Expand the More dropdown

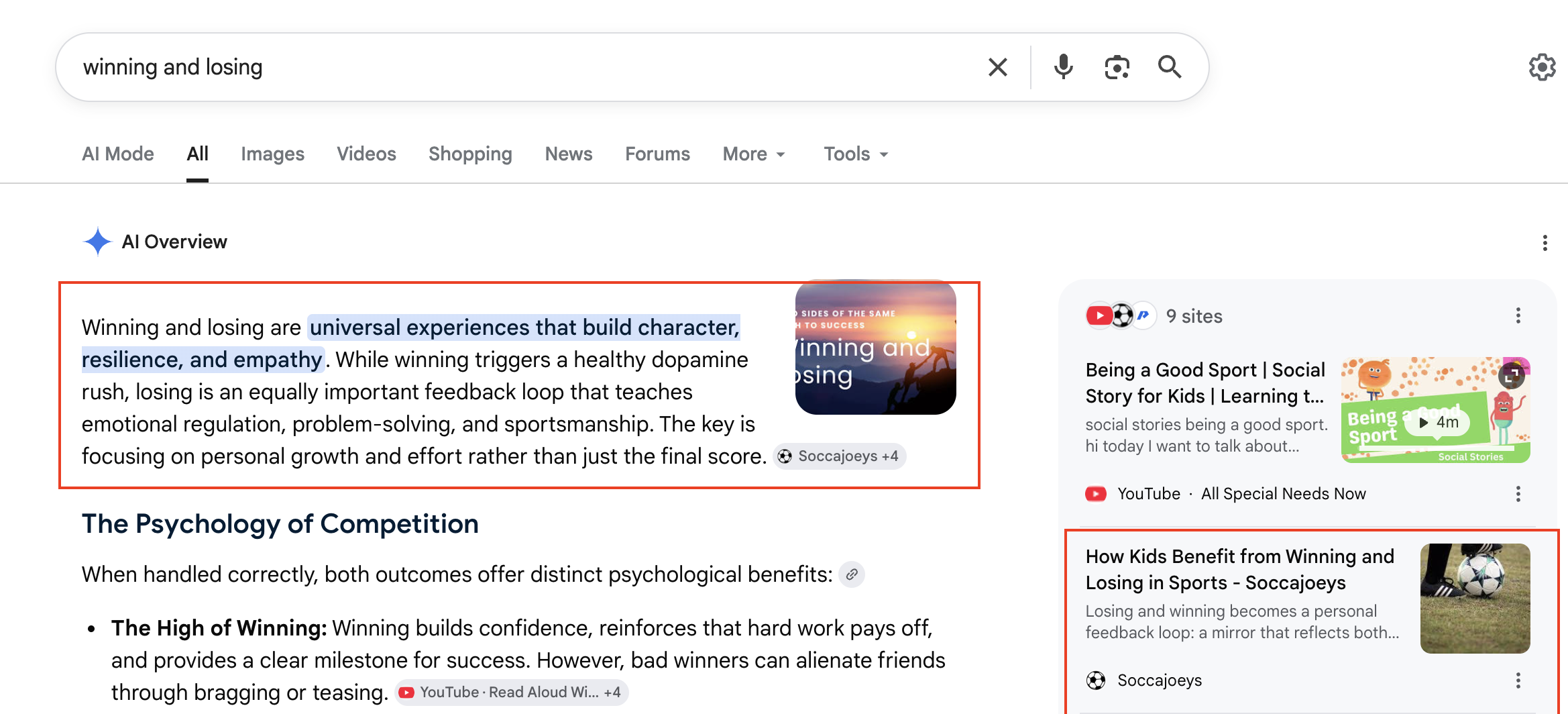(754, 154)
